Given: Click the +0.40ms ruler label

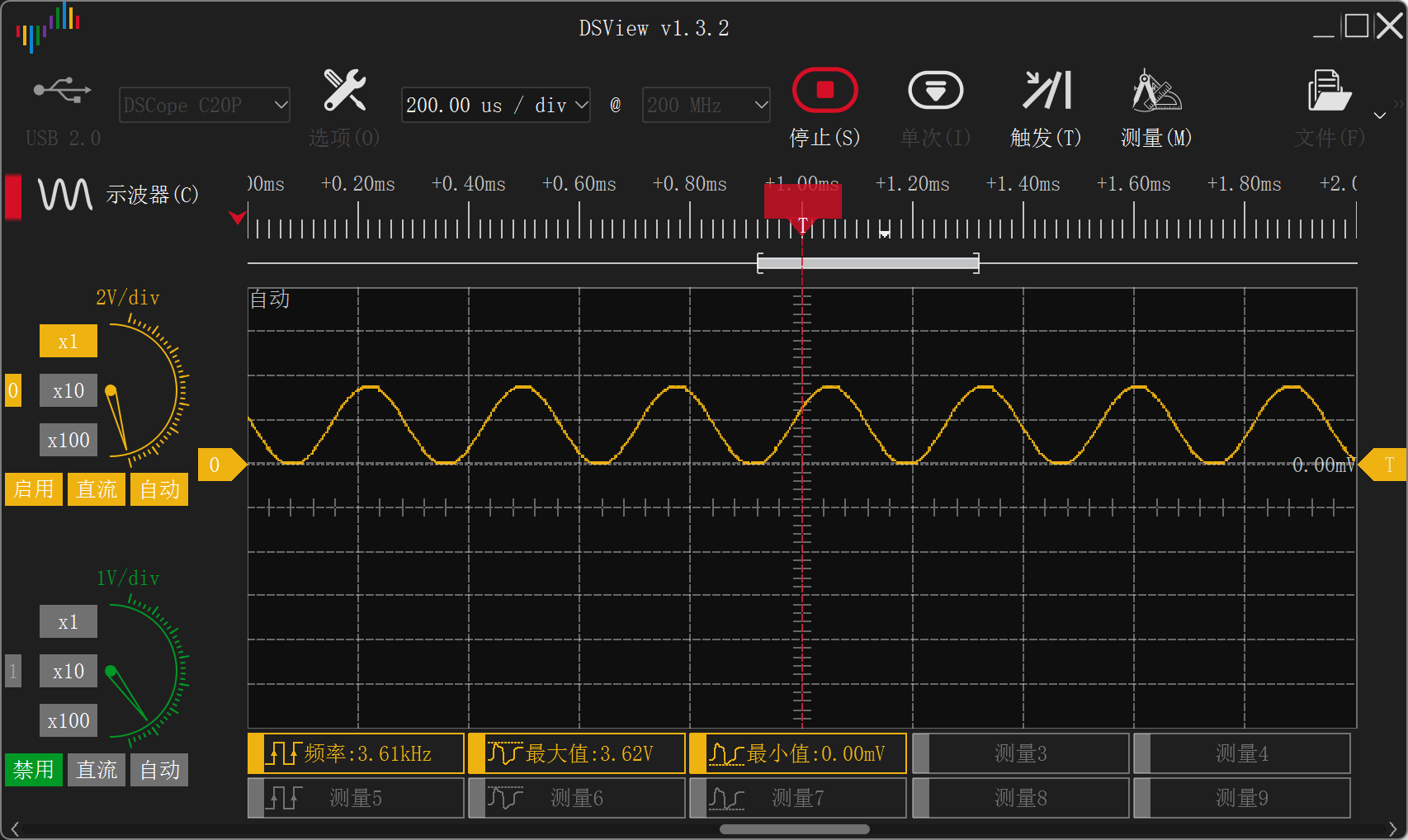Looking at the screenshot, I should (x=469, y=184).
